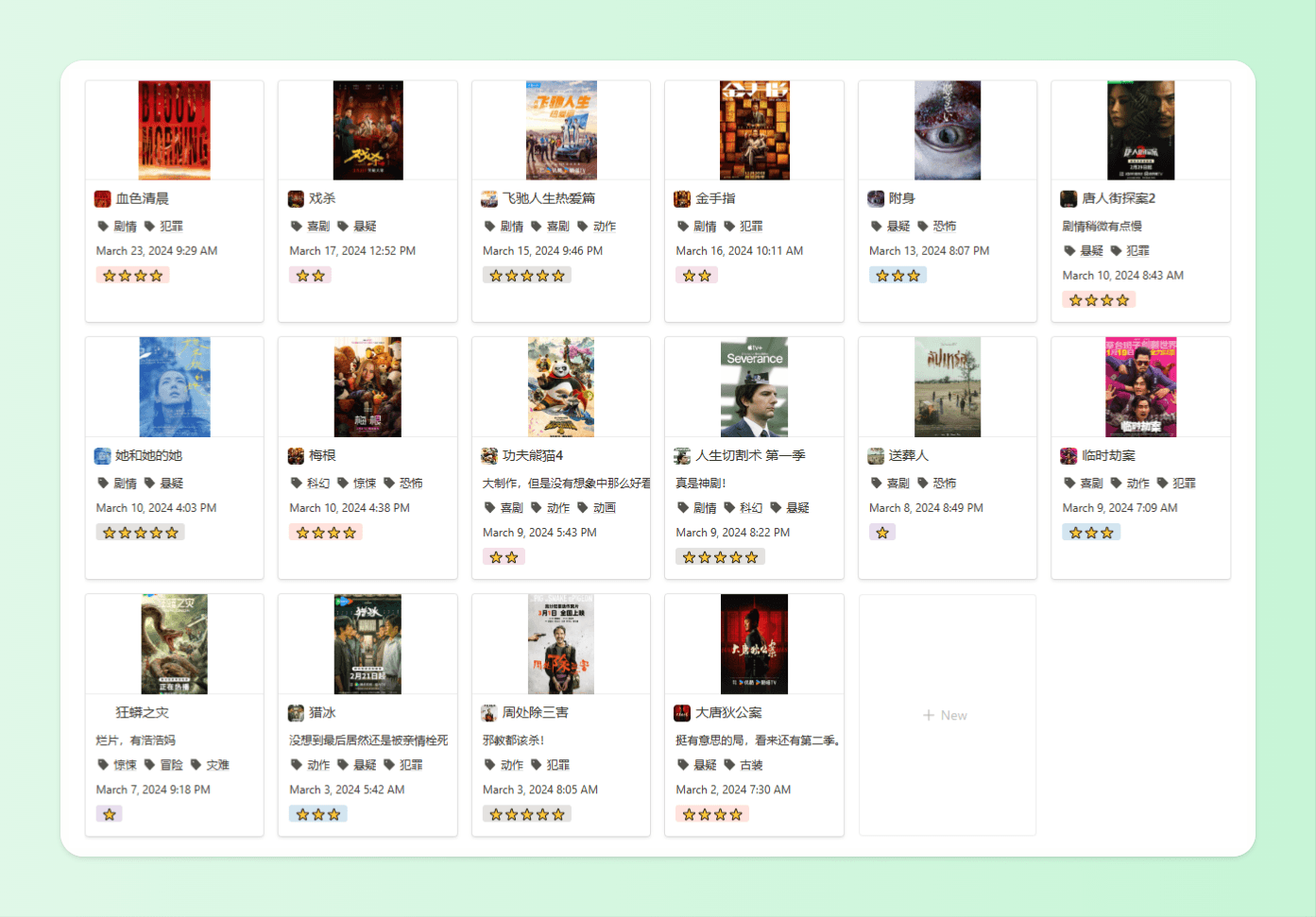This screenshot has width=1316, height=917.
Task: Click the blue three-star rating on 猎冰
Action: pyautogui.click(x=318, y=814)
